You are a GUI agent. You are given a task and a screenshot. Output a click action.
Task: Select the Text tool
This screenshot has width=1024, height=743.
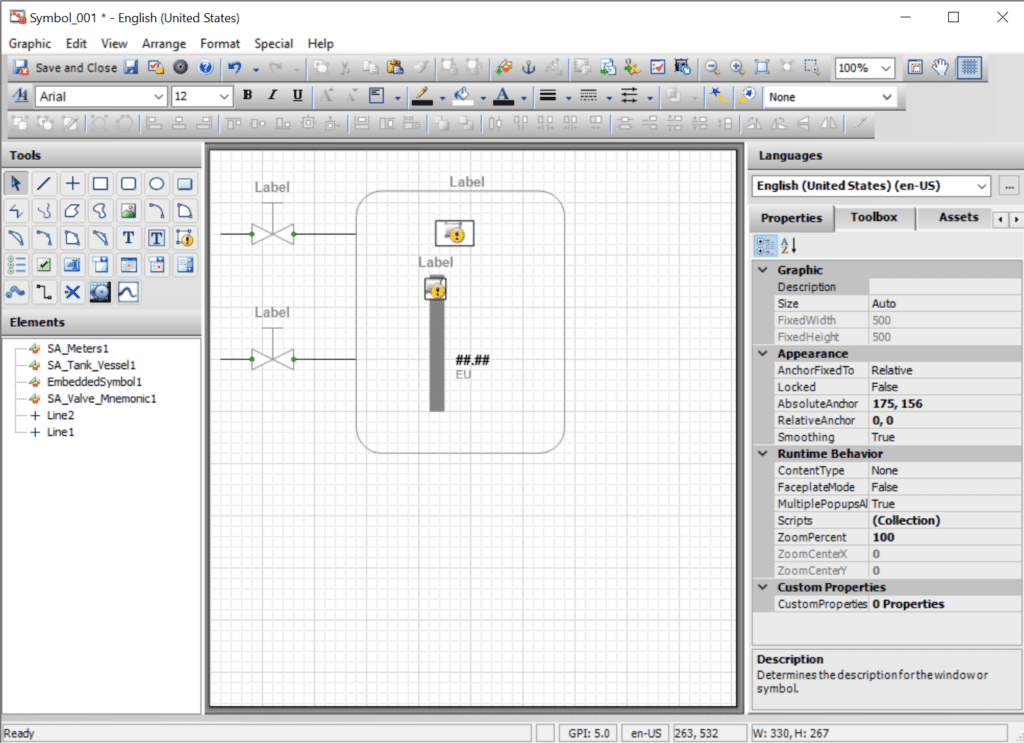(129, 237)
